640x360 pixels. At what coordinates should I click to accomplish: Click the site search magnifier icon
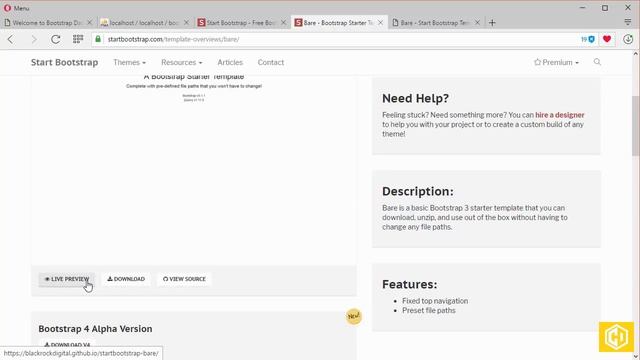[x=597, y=62]
